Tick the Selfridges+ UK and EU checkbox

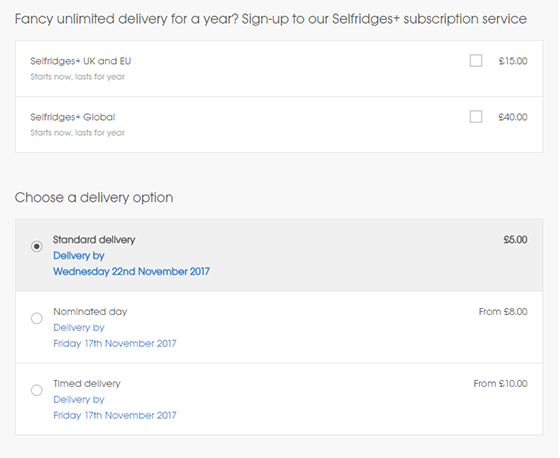point(476,61)
